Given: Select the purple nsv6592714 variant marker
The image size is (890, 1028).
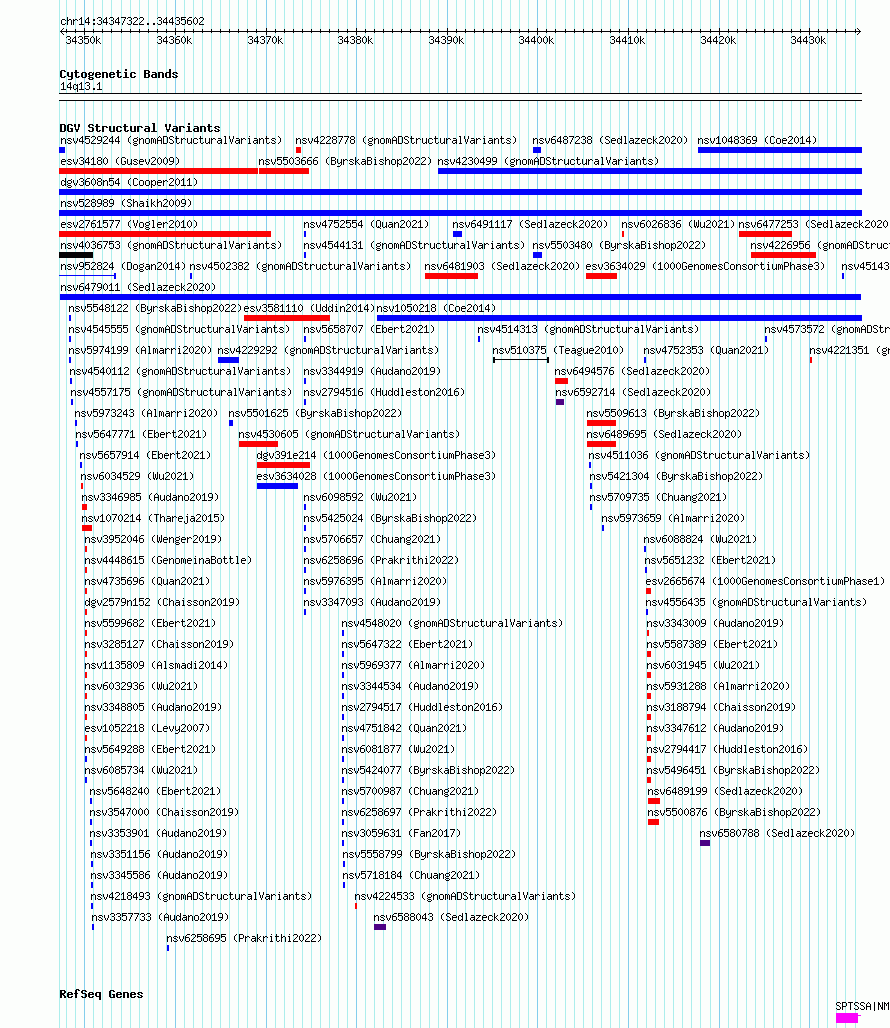Looking at the screenshot, I should click(560, 402).
